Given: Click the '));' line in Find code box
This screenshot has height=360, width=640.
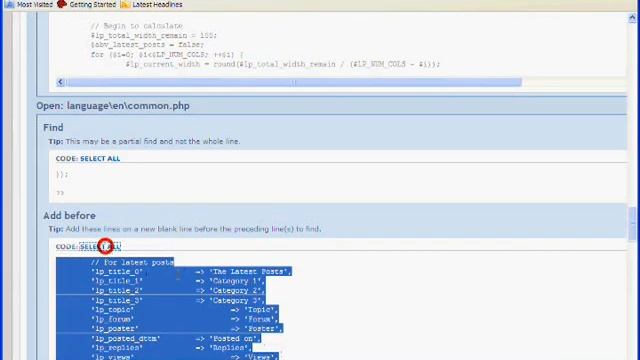Looking at the screenshot, I should (62, 174).
